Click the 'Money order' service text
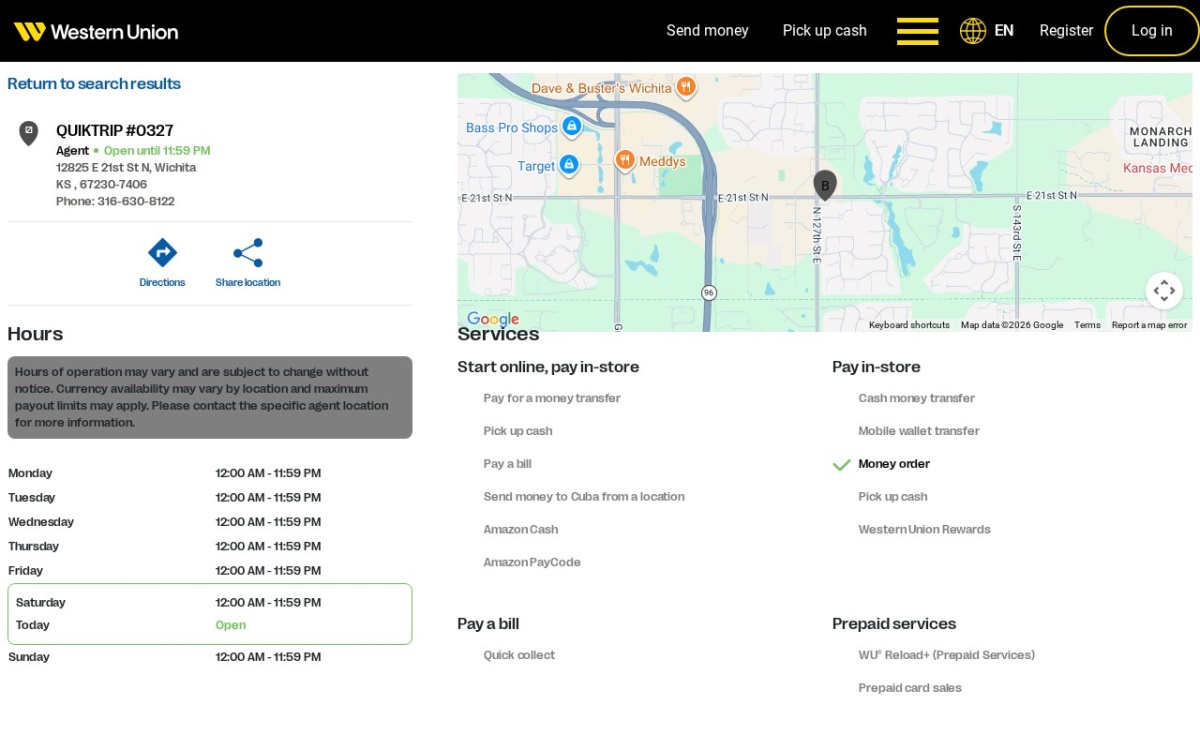Viewport: 1200px width, 750px height. click(x=894, y=464)
